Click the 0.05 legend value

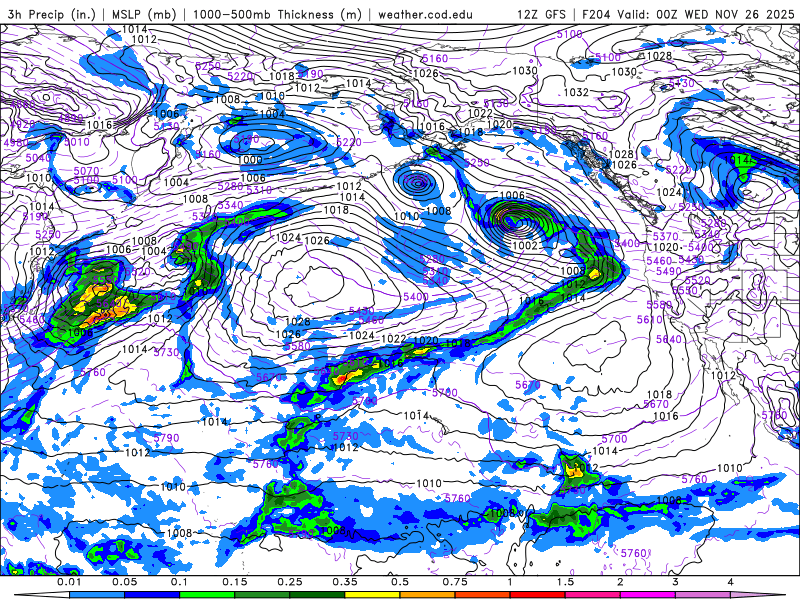[x=124, y=582]
